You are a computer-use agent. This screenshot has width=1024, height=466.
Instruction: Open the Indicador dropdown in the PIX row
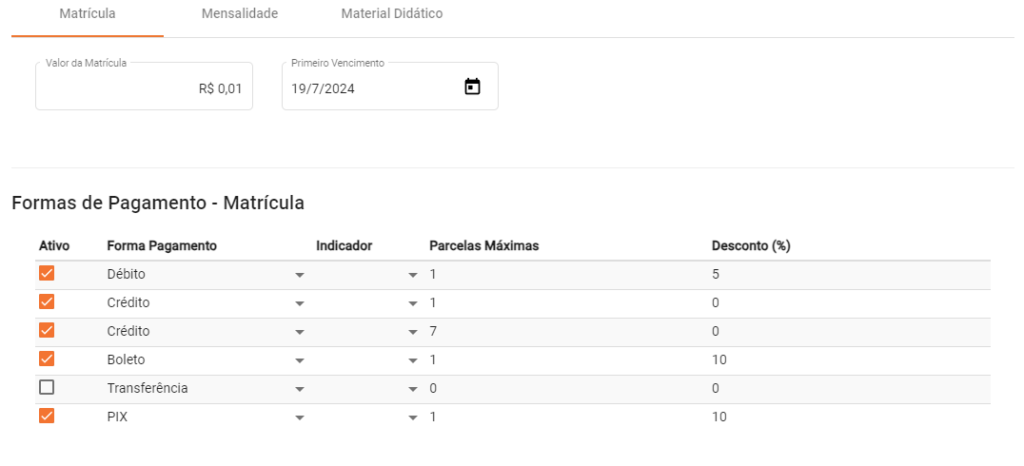pyautogui.click(x=412, y=417)
